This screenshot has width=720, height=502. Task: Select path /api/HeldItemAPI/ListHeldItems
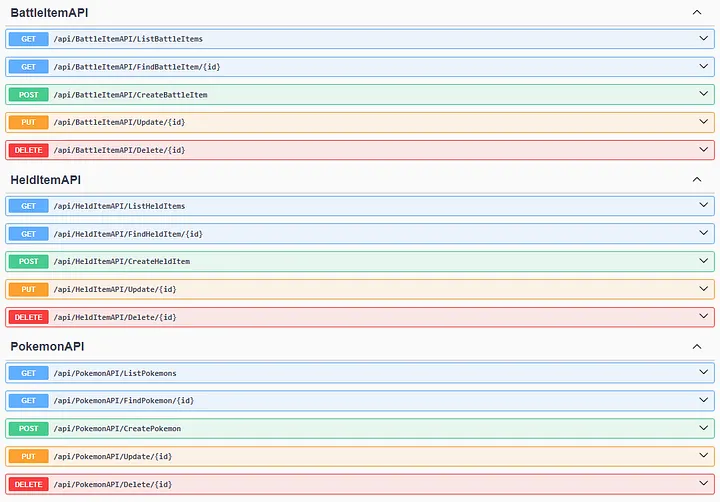(119, 206)
